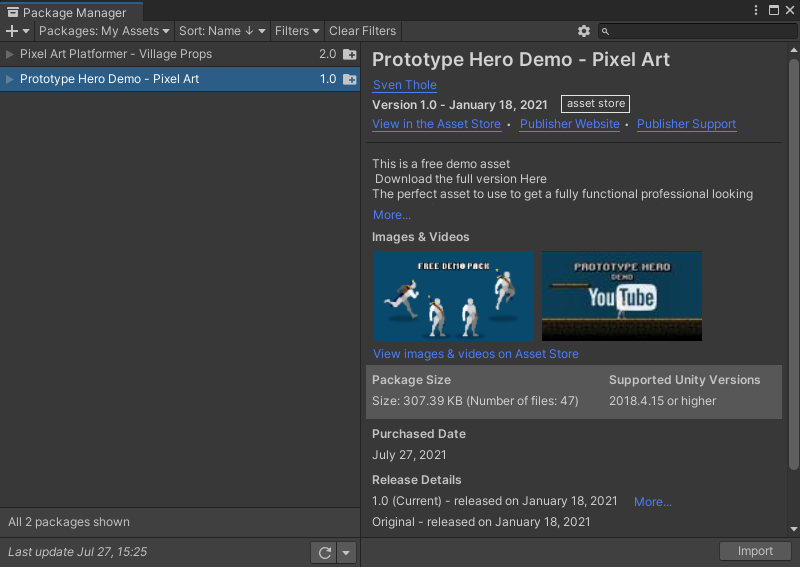Screen dimensions: 800x567
Task: Select Prototype Hero Demo - Pixel Art package
Action: pos(180,79)
